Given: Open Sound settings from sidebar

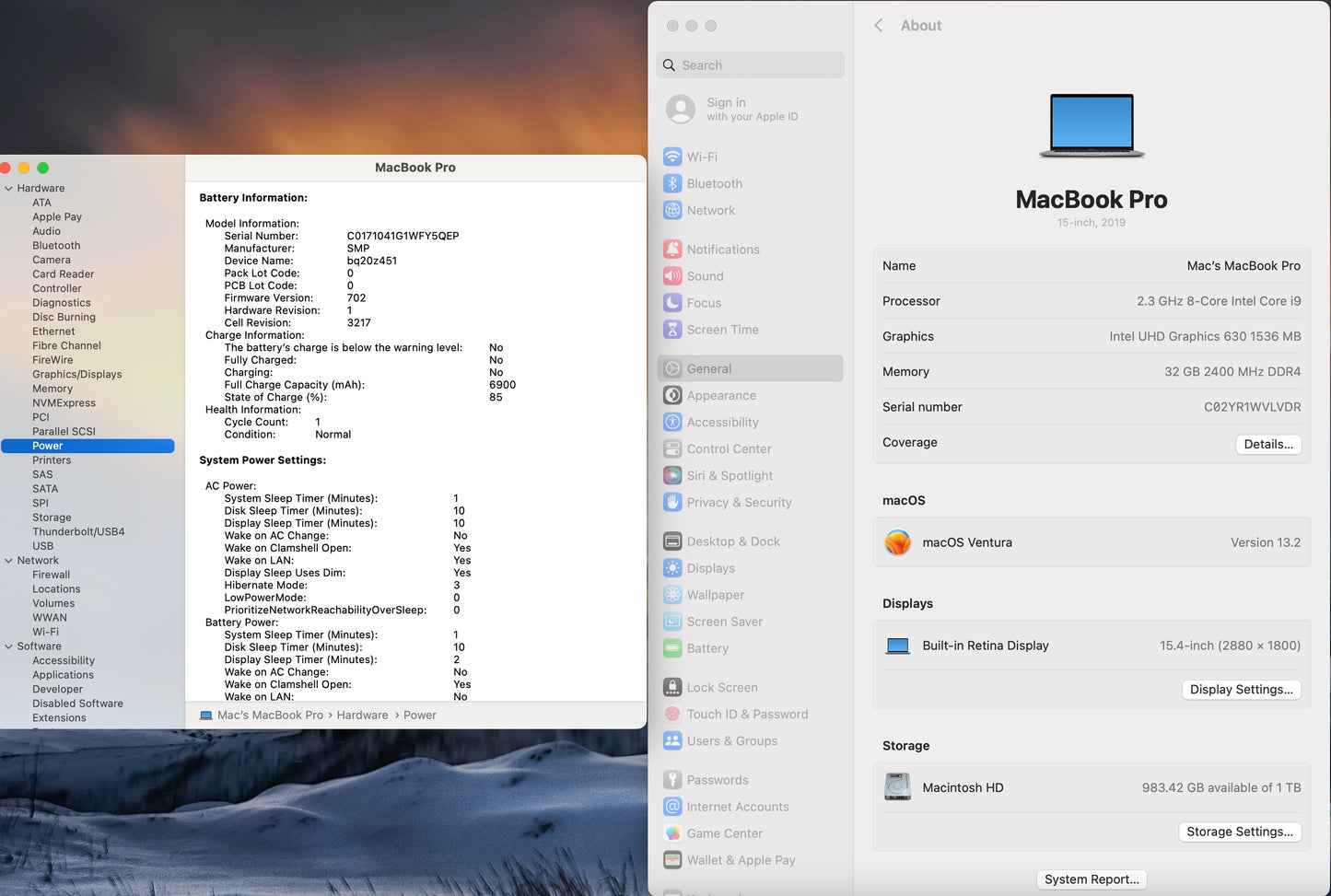Looking at the screenshot, I should (706, 275).
